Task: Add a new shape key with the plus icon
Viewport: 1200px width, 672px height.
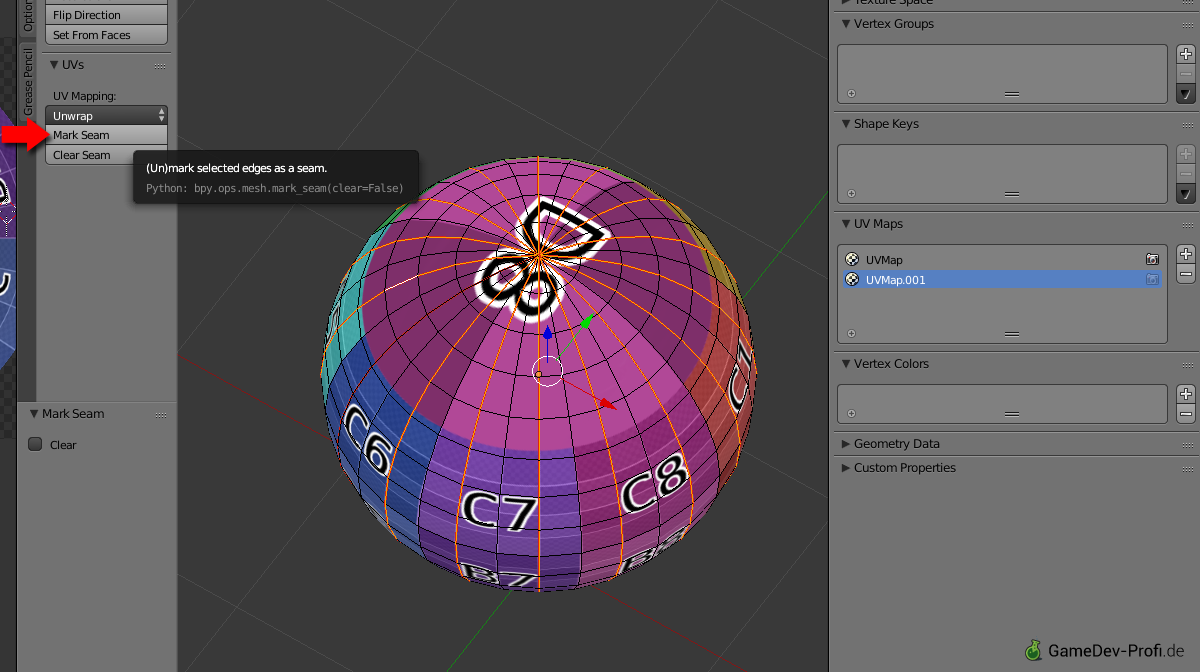Action: pos(1188,152)
